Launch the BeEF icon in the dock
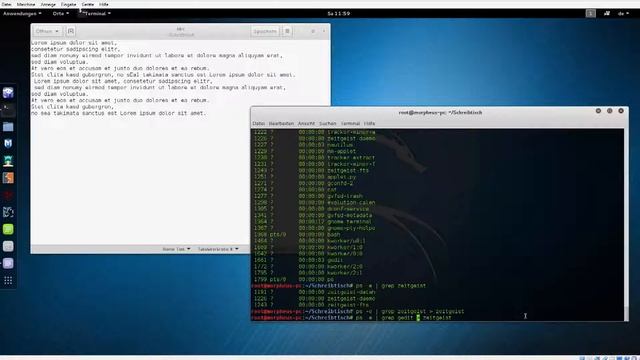640x360 pixels. click(8, 212)
